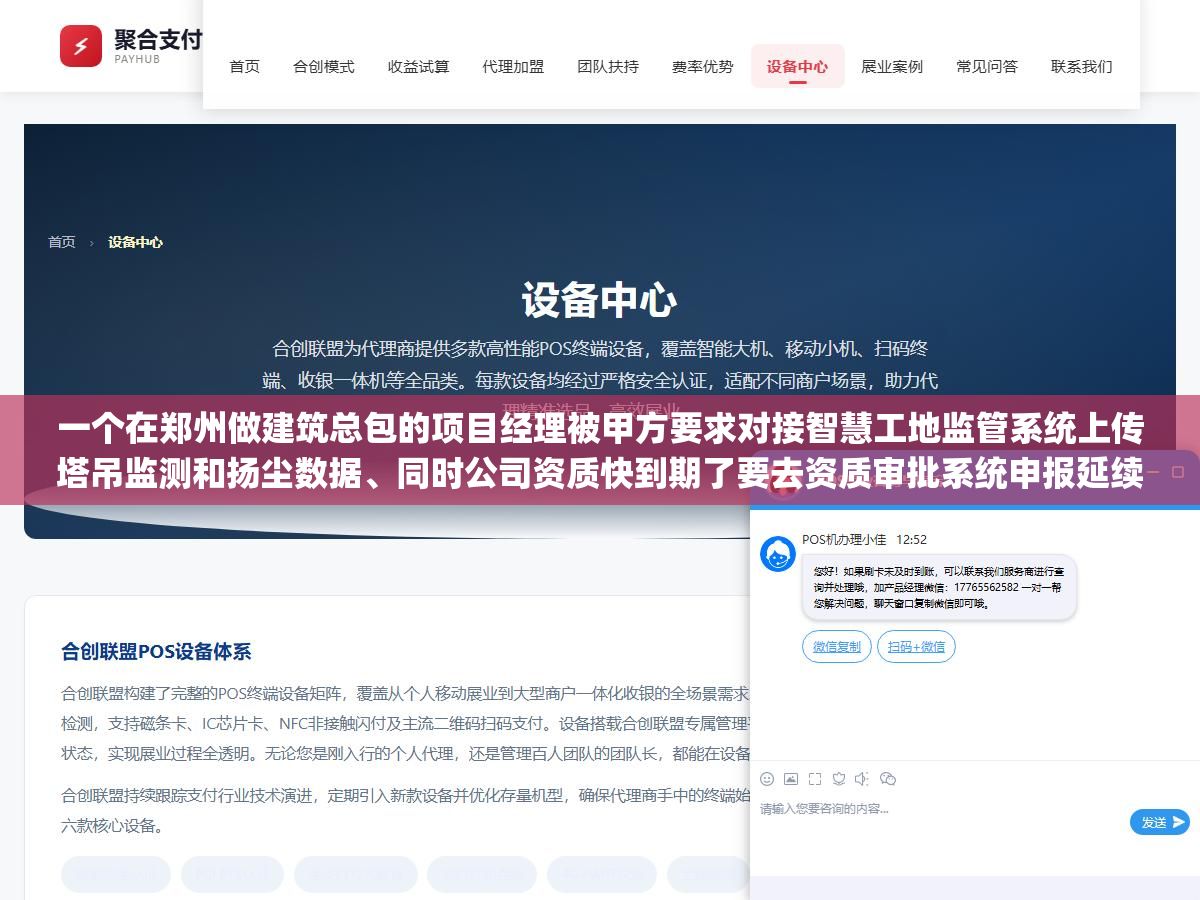
Task: Open the 合创模式 menu item
Action: coord(324,67)
